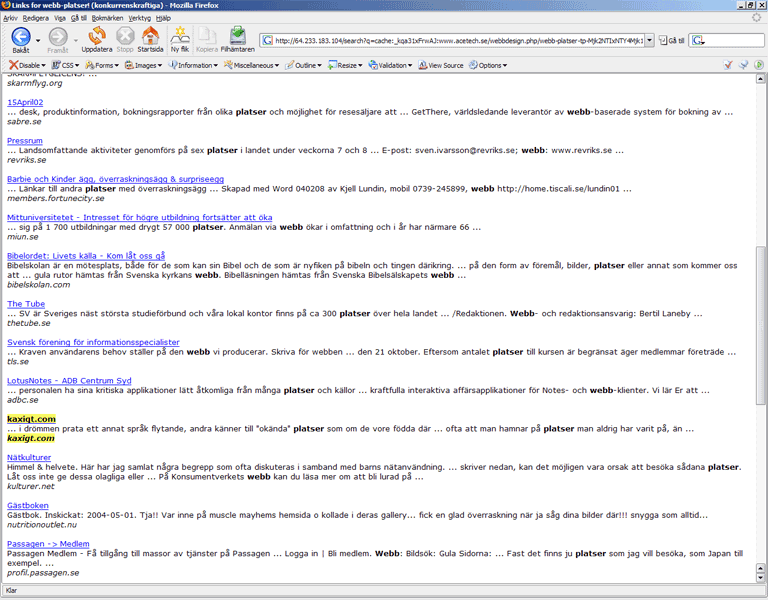Viewport: 768px width, 600px height.
Task: Open LotusNotes - ADB Centrum Syd link
Action: 69,381
